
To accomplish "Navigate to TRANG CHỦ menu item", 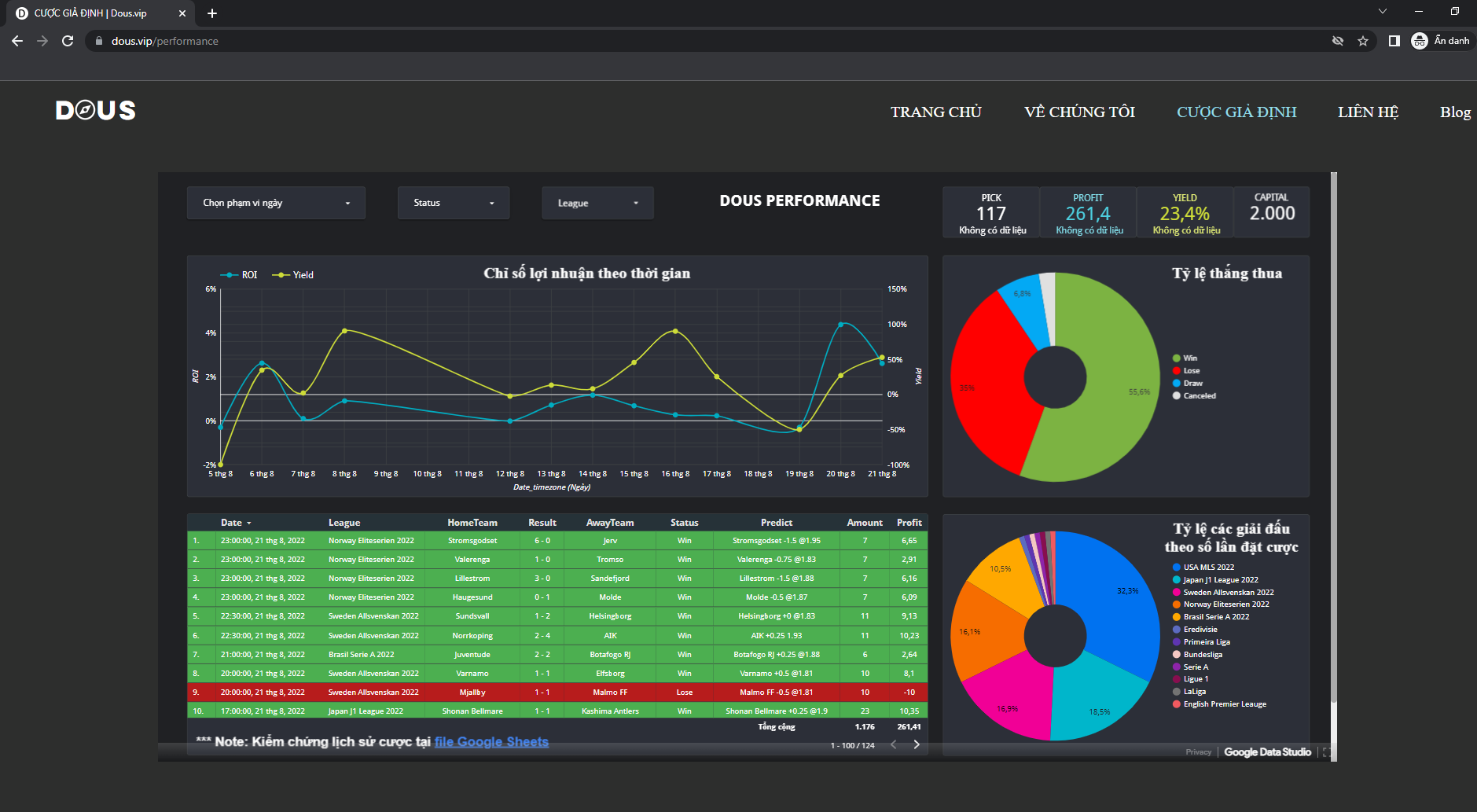I will pyautogui.click(x=935, y=112).
